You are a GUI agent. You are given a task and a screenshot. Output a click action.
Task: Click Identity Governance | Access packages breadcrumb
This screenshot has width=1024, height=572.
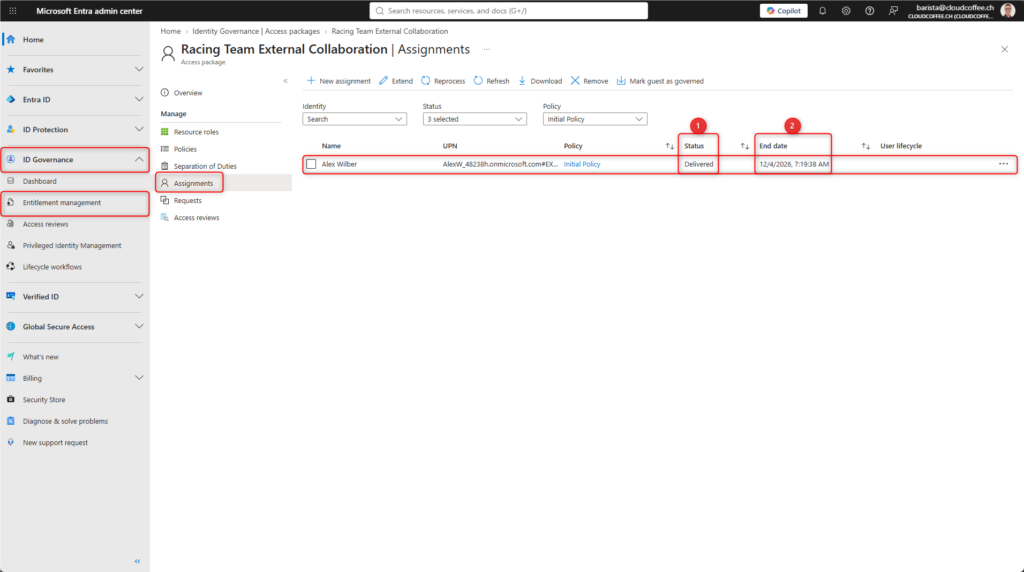(x=256, y=31)
